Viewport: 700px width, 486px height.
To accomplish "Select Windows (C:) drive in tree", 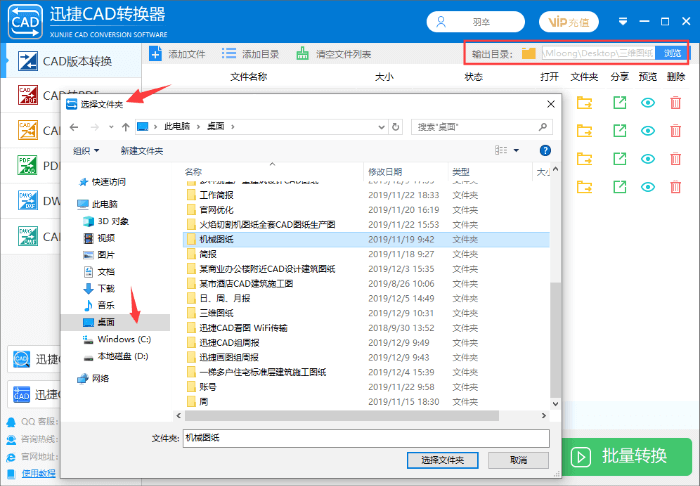I will tap(124, 339).
